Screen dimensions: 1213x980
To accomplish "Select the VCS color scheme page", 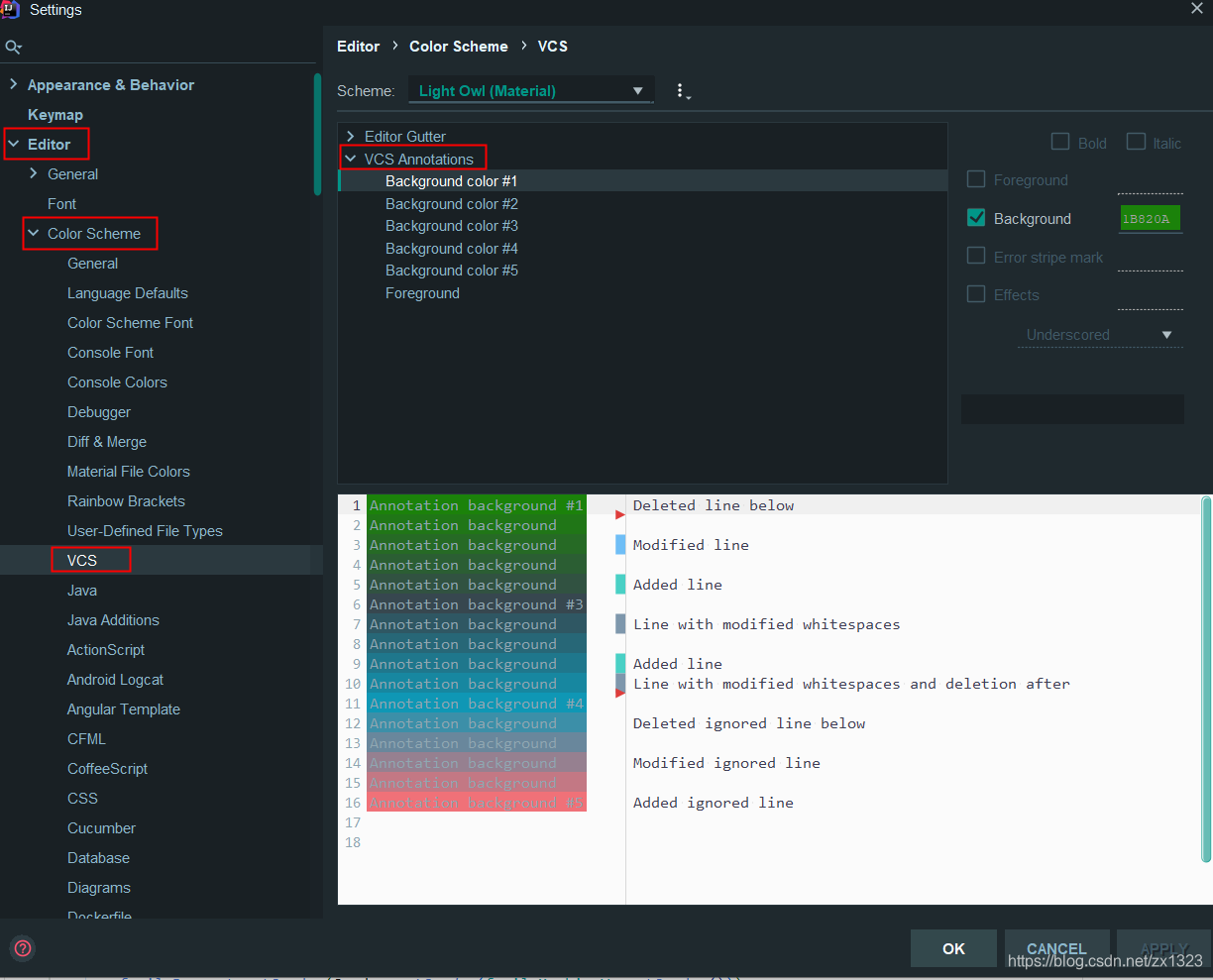I will (x=82, y=560).
